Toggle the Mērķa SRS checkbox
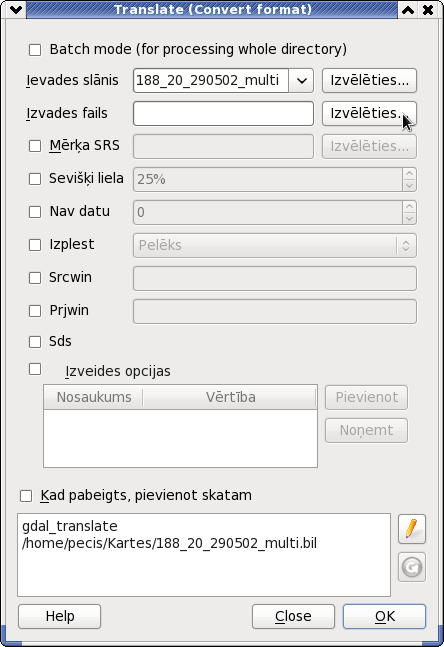Image resolution: width=444 pixels, height=647 pixels. (x=35, y=146)
